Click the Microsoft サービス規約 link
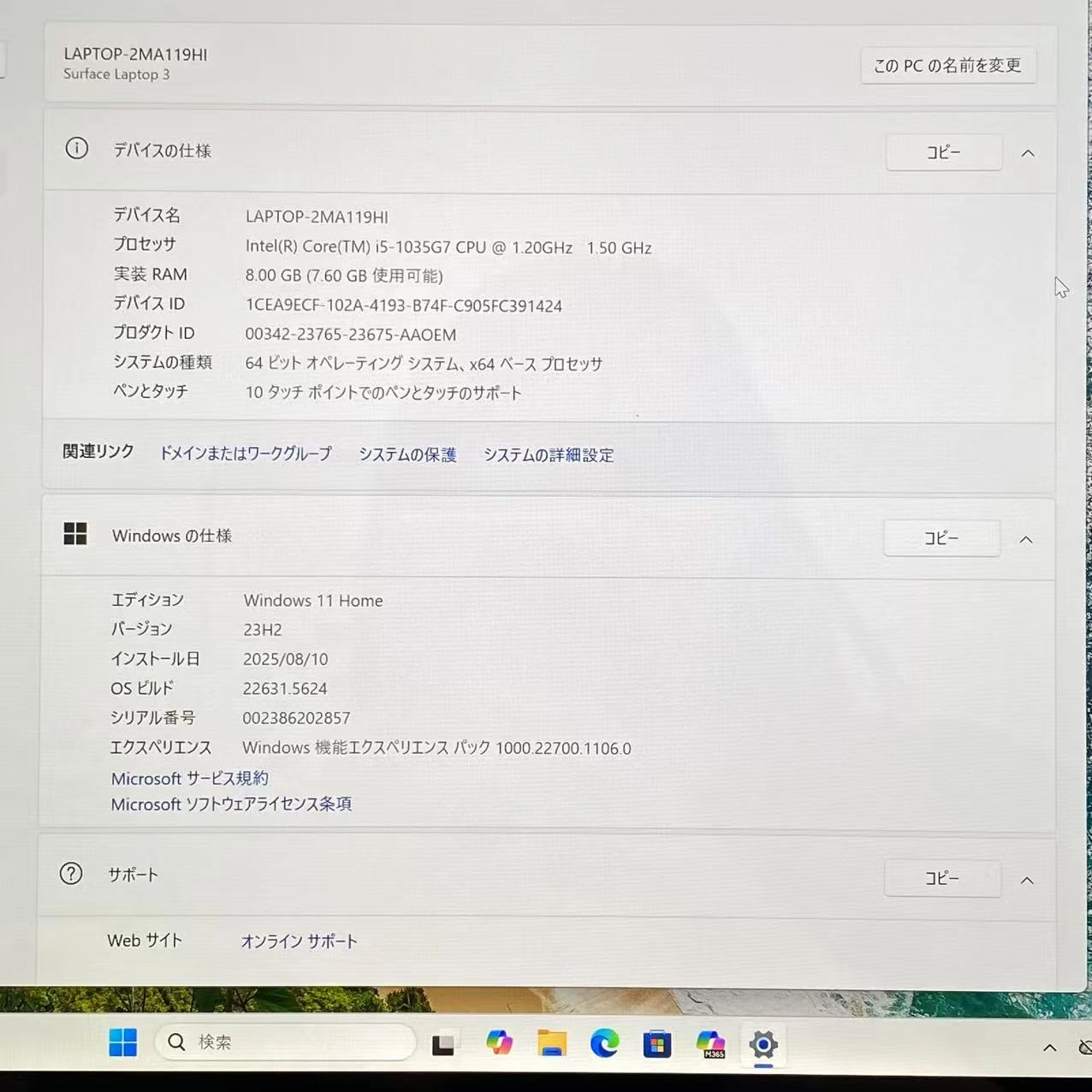This screenshot has width=1092, height=1092. [x=188, y=778]
